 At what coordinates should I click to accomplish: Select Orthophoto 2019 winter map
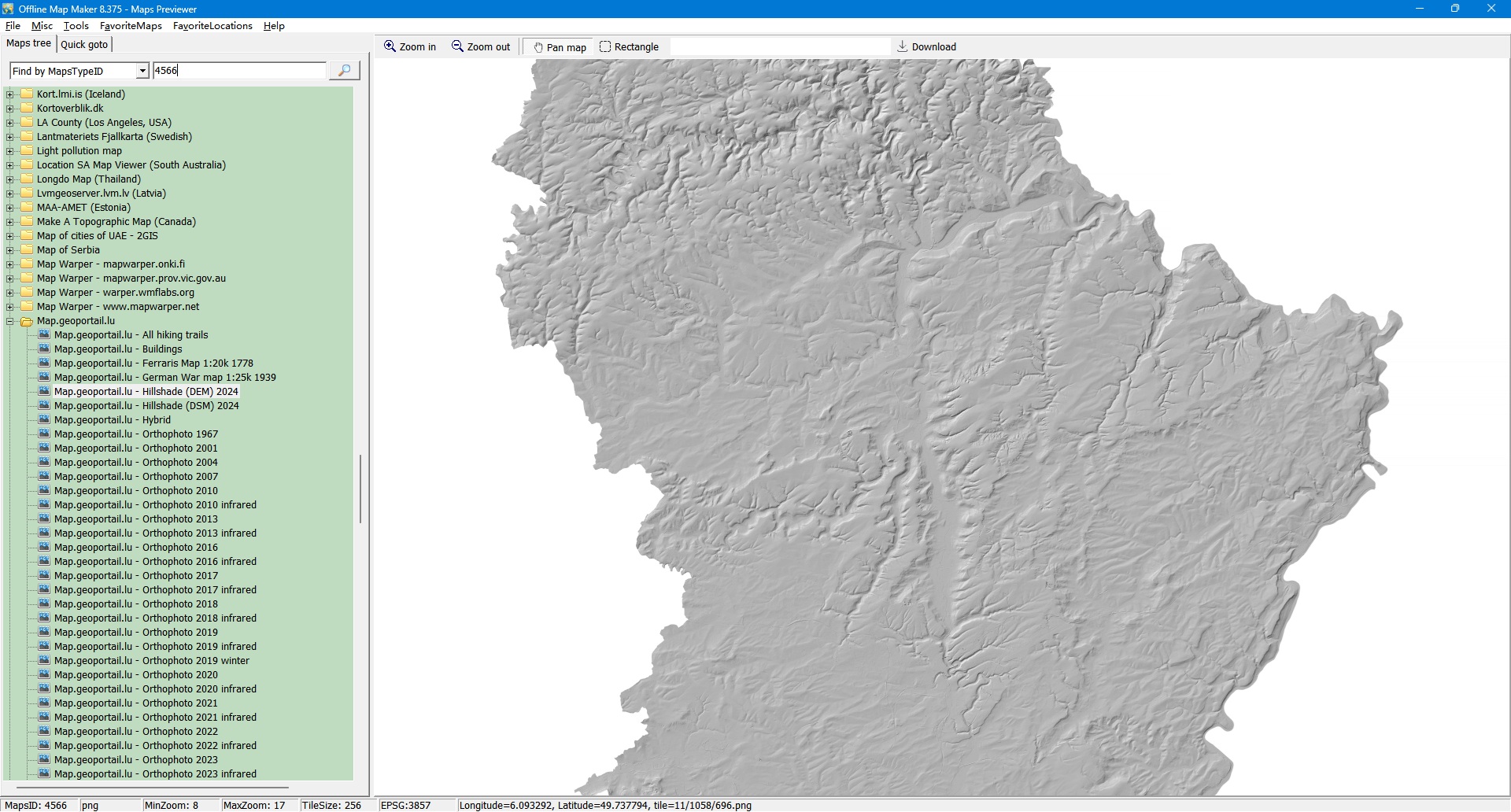coord(151,661)
